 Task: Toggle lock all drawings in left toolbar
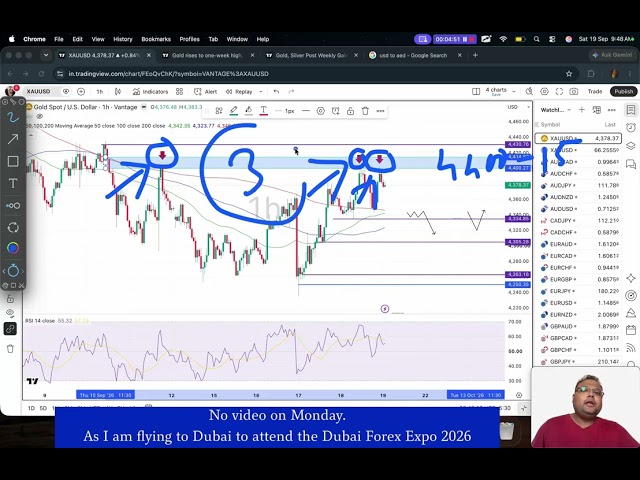11,299
